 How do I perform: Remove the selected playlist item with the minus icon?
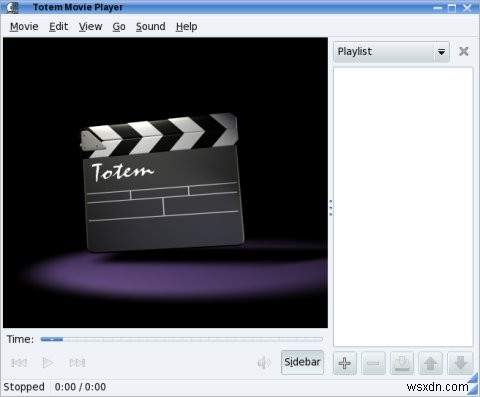[x=373, y=363]
